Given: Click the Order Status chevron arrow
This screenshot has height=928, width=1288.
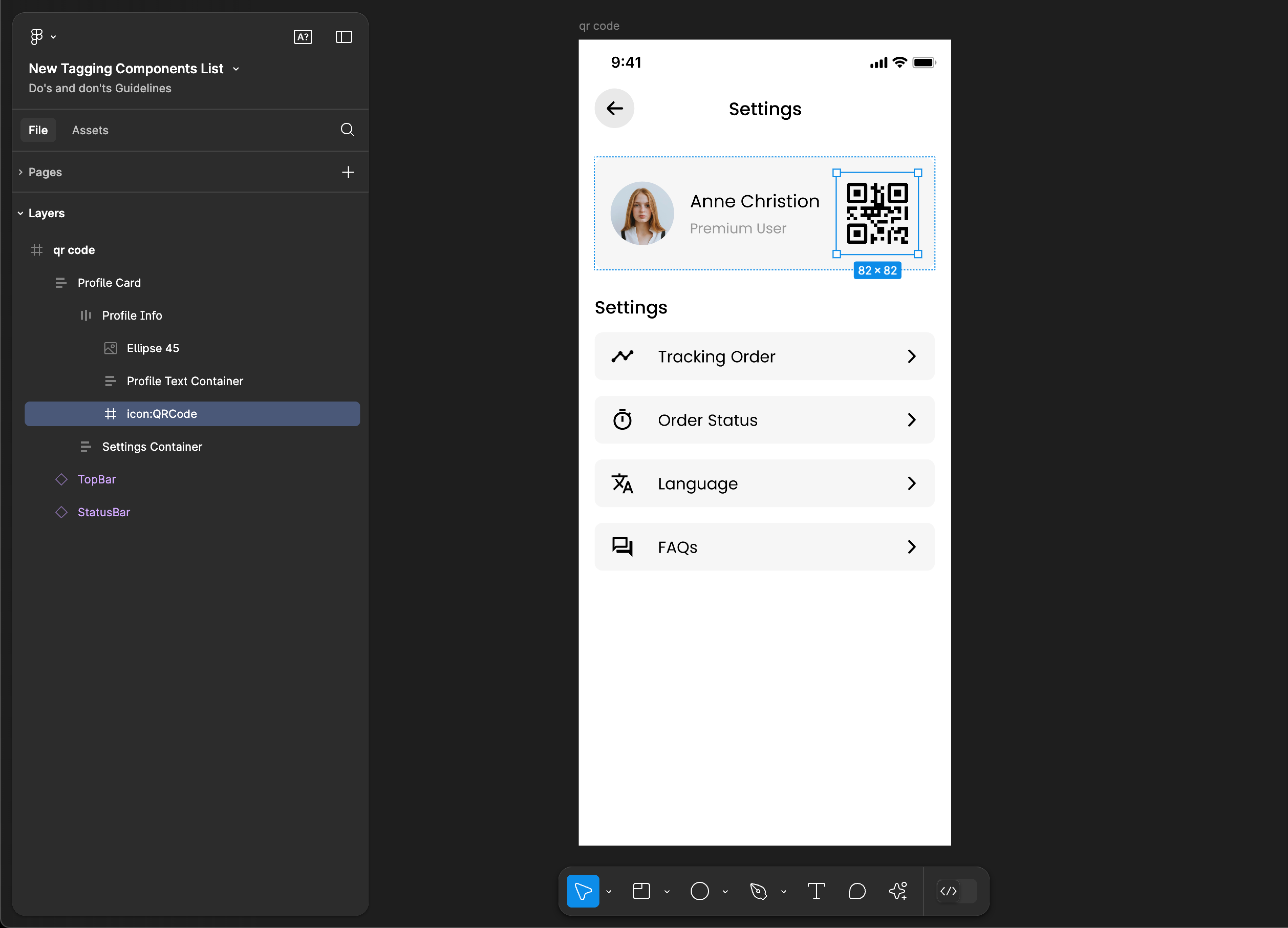Looking at the screenshot, I should (911, 420).
